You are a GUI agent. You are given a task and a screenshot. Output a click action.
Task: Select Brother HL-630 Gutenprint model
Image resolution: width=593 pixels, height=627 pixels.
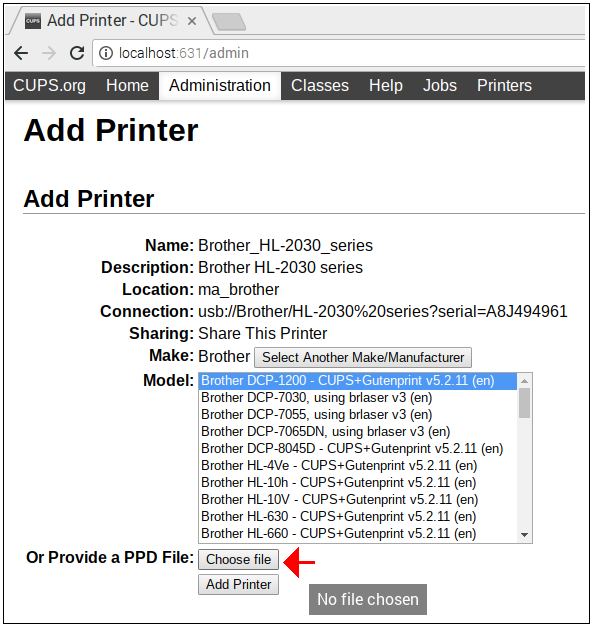click(x=358, y=517)
